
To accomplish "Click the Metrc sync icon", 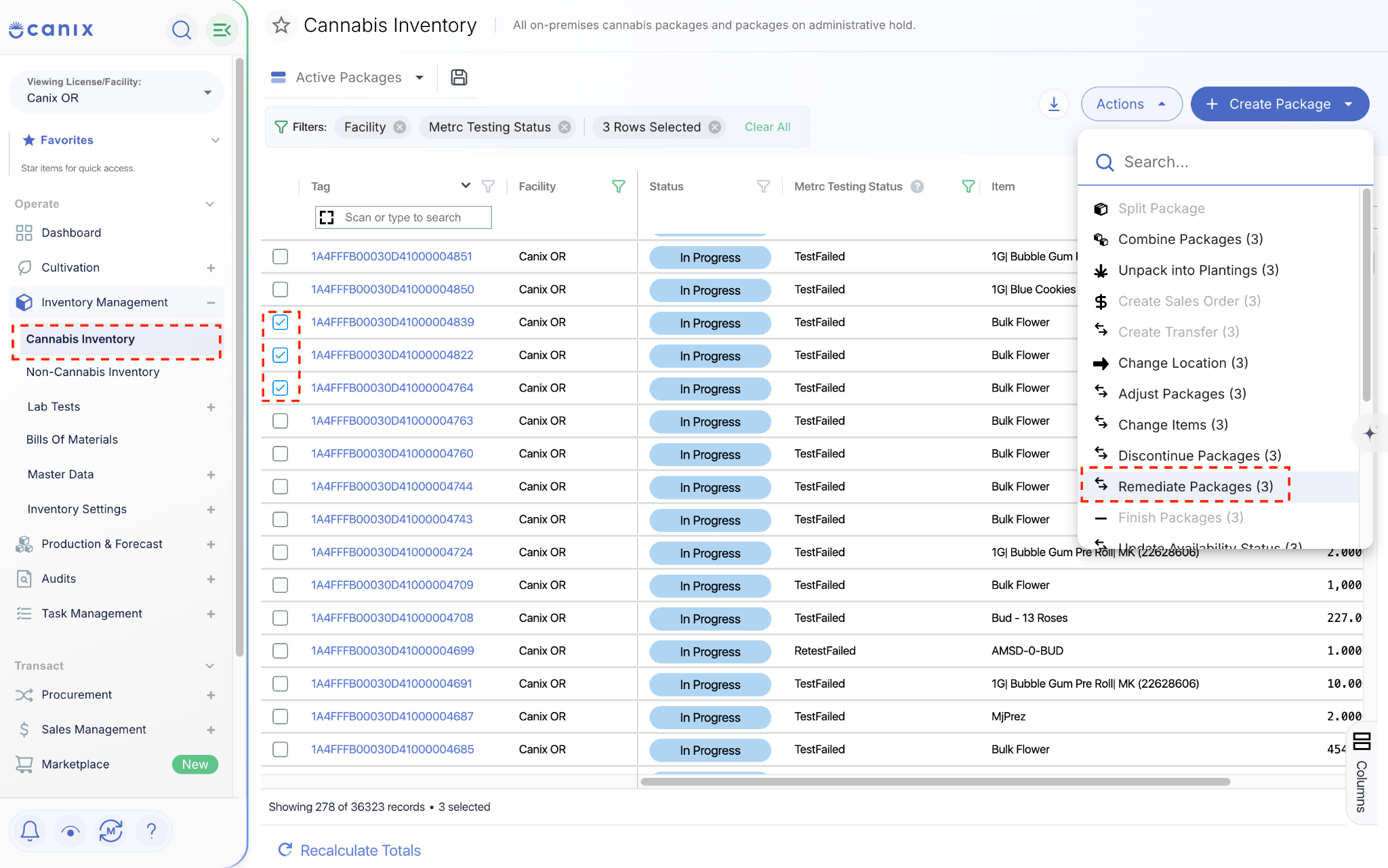I will click(x=110, y=830).
